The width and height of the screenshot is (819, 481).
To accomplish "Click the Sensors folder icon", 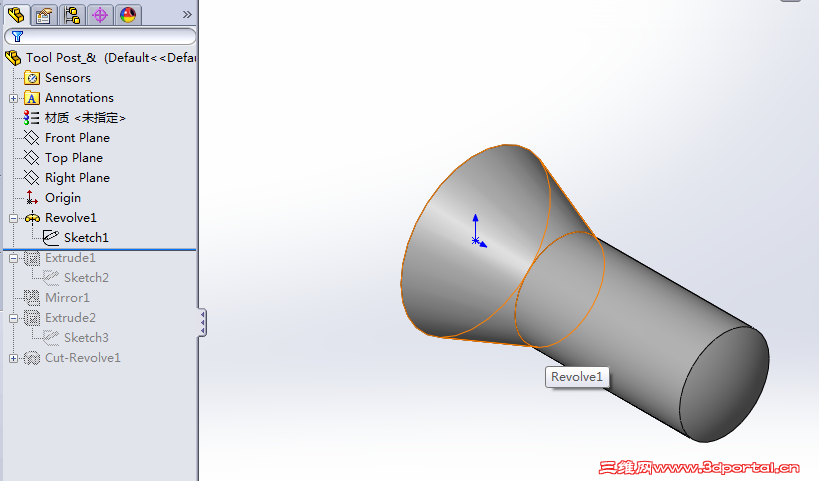I will [32, 78].
